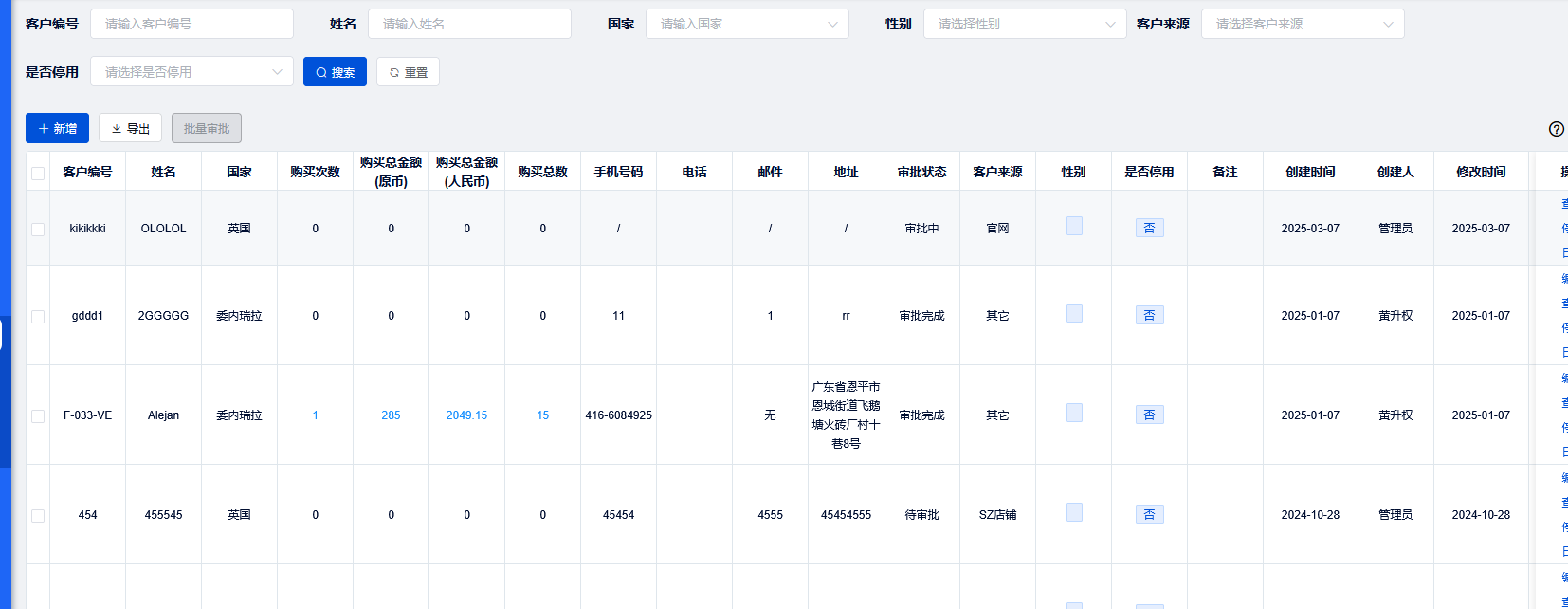
Task: Click the 审批状态 column header
Action: (x=921, y=172)
